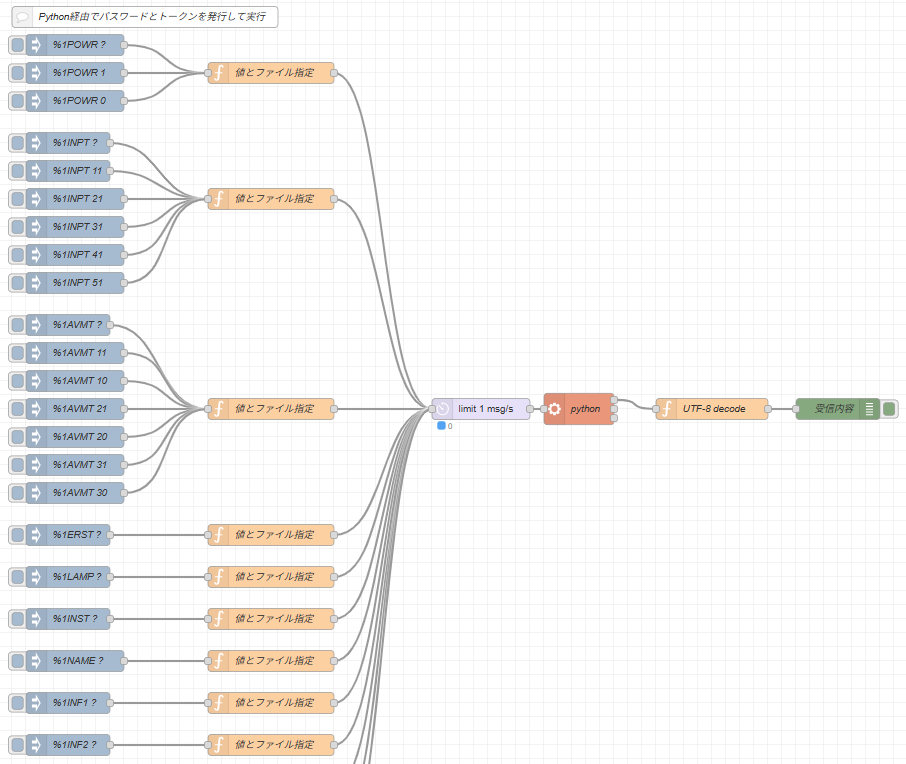Select the %1INPT 21 inject arrow icon
The width and height of the screenshot is (906, 764).
36,199
